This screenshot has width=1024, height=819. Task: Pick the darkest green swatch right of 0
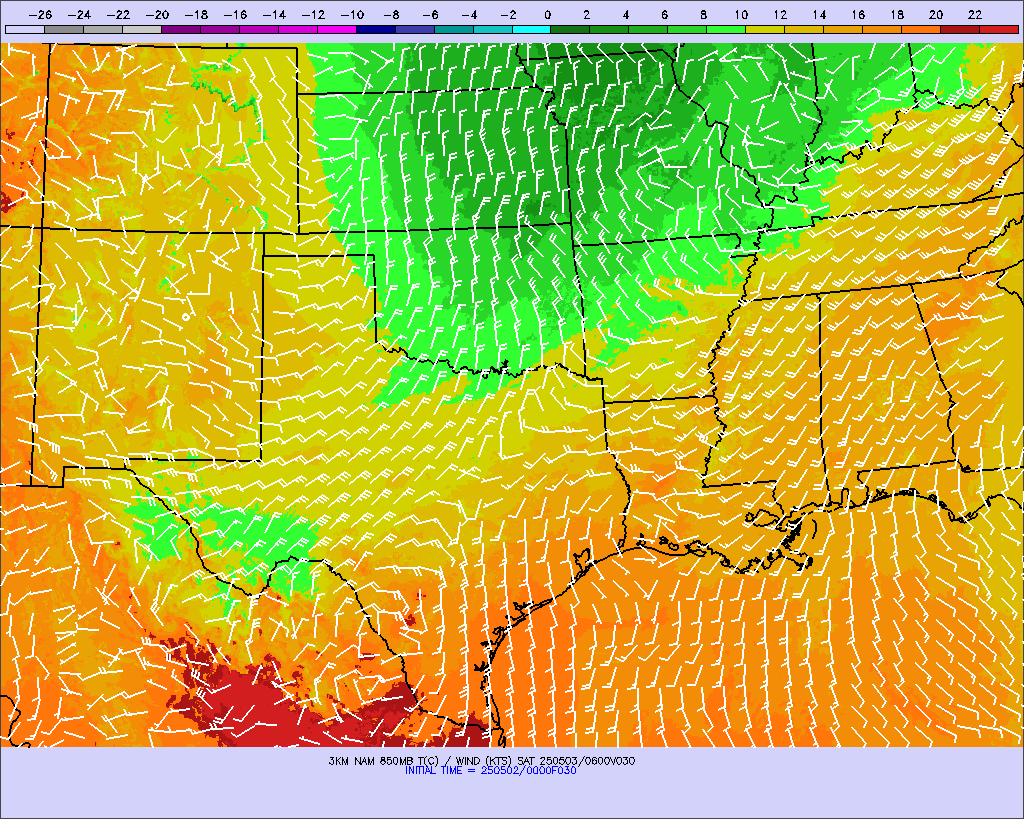pyautogui.click(x=571, y=29)
